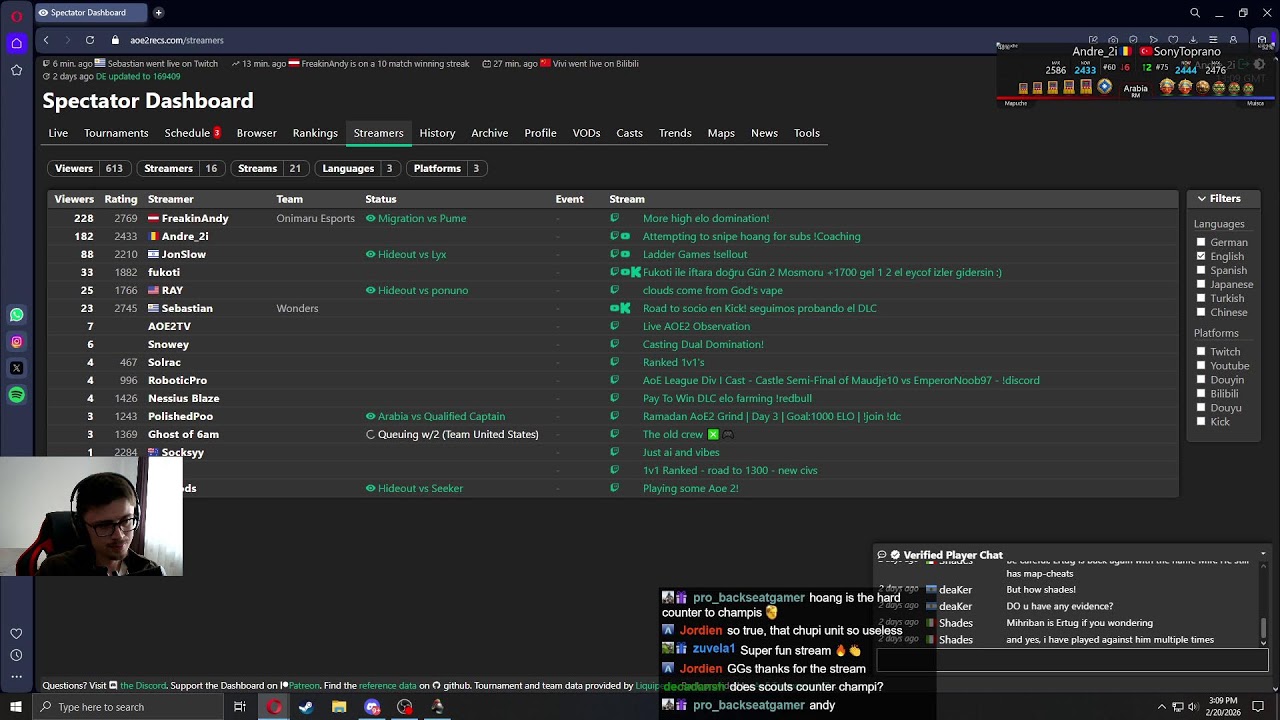The width and height of the screenshot is (1280, 720).
Task: Open the sidebar three-dots setup menu
Action: point(16,677)
